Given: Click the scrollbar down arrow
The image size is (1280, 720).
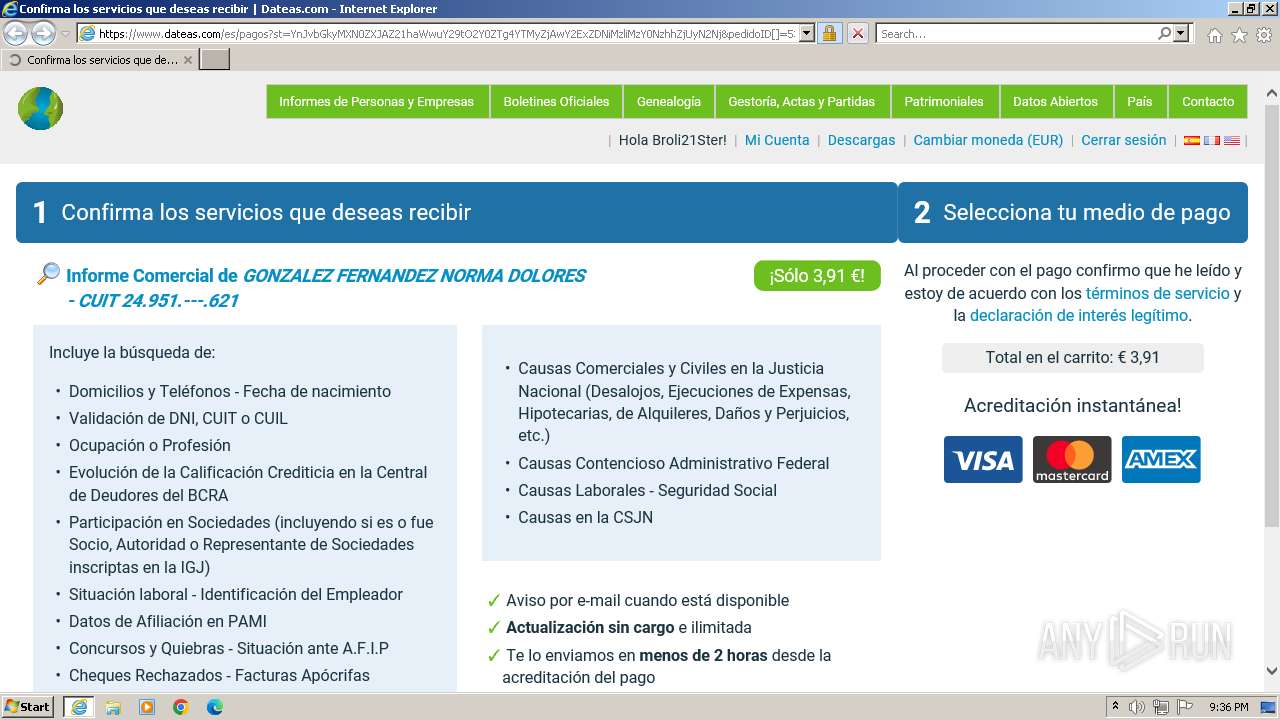Looking at the screenshot, I should 1271,672.
